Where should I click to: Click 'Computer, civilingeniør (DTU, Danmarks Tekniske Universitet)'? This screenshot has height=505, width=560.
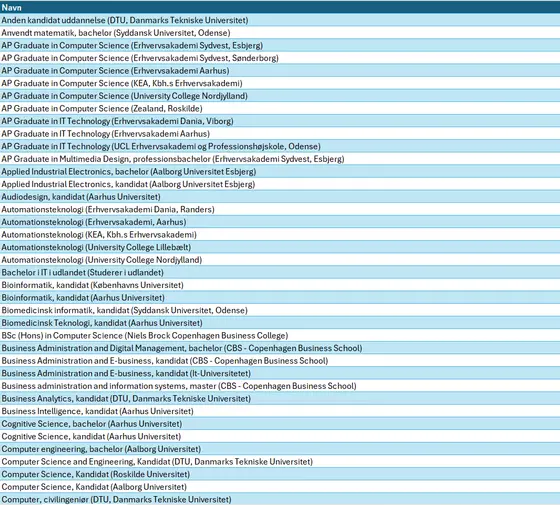click(280, 499)
